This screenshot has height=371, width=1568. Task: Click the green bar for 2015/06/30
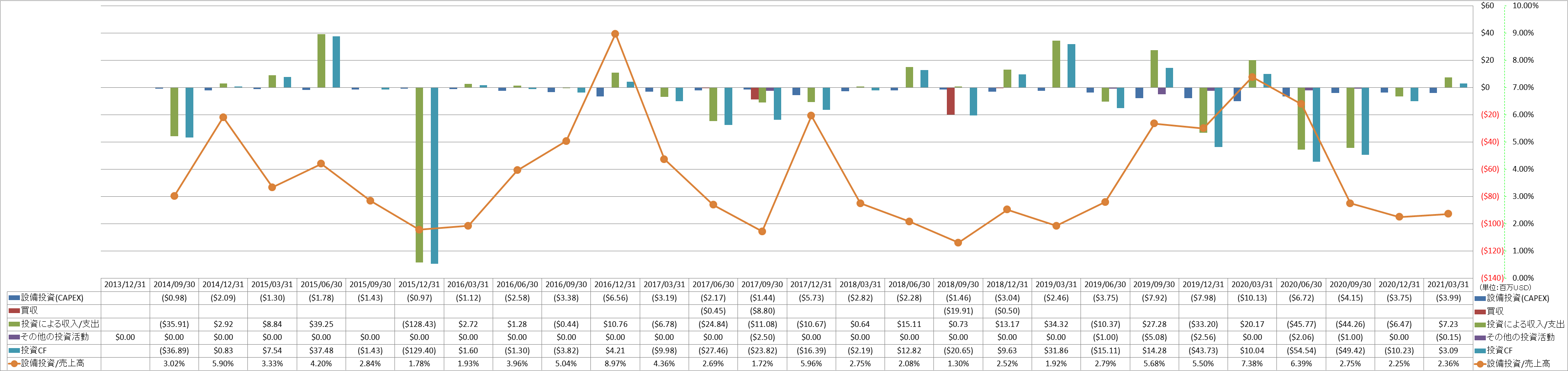point(321,61)
